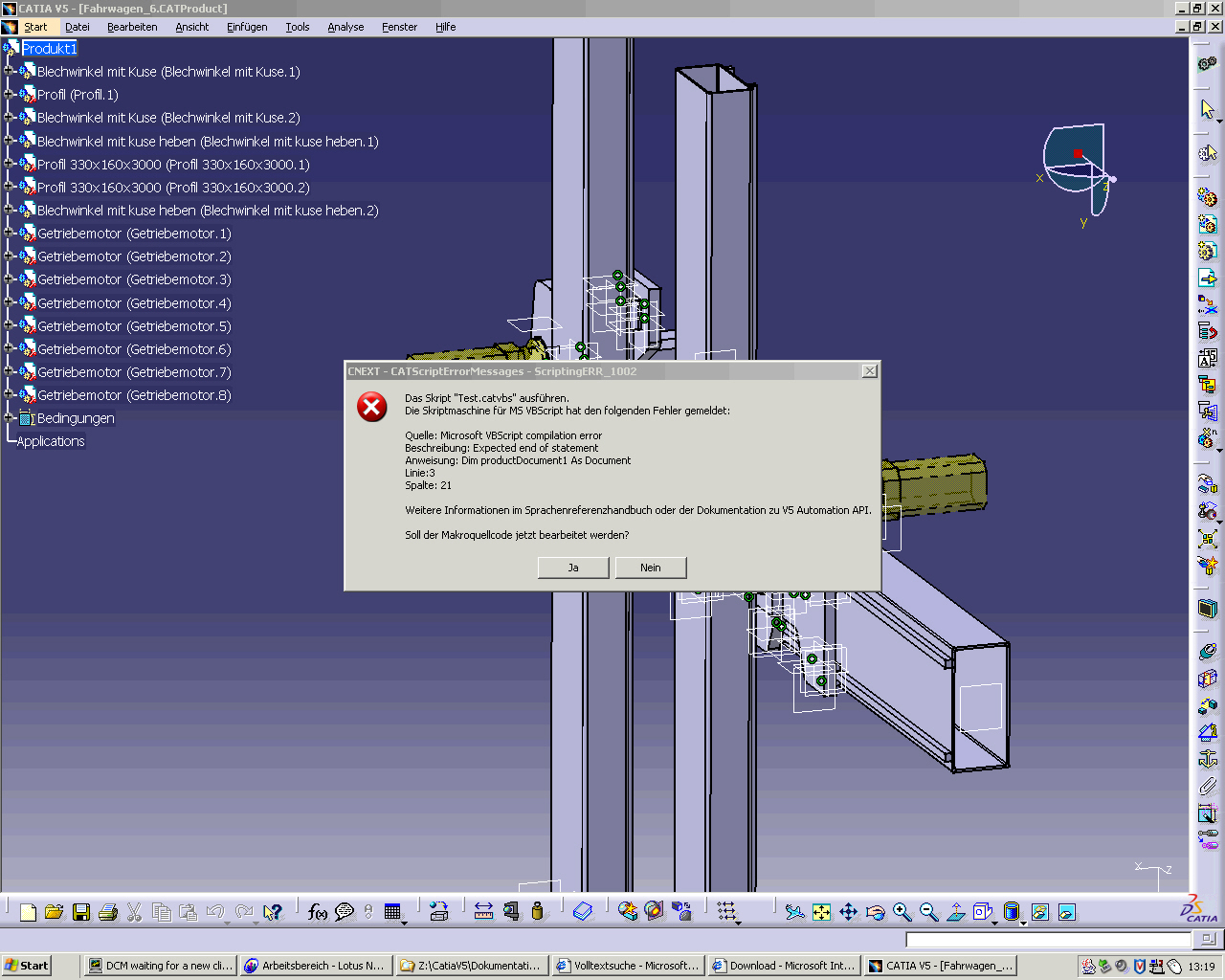
Task: Expand Profil 330x160x3000.1 tree node
Action: click(x=9, y=164)
